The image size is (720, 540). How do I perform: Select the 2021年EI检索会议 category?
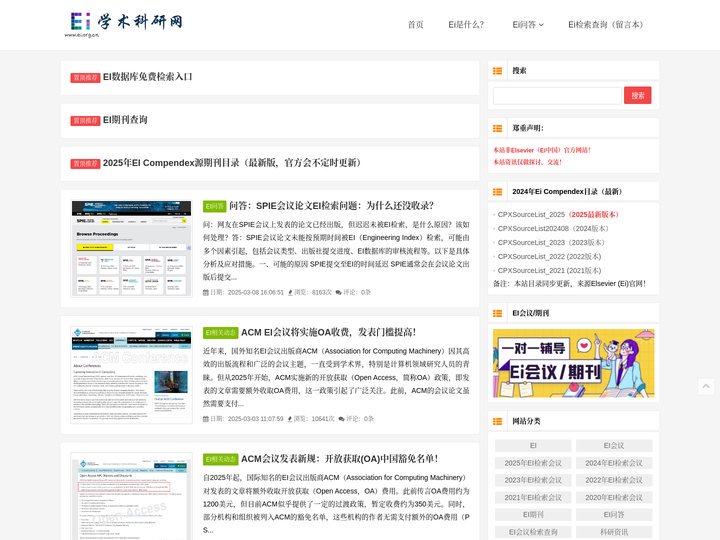533,497
